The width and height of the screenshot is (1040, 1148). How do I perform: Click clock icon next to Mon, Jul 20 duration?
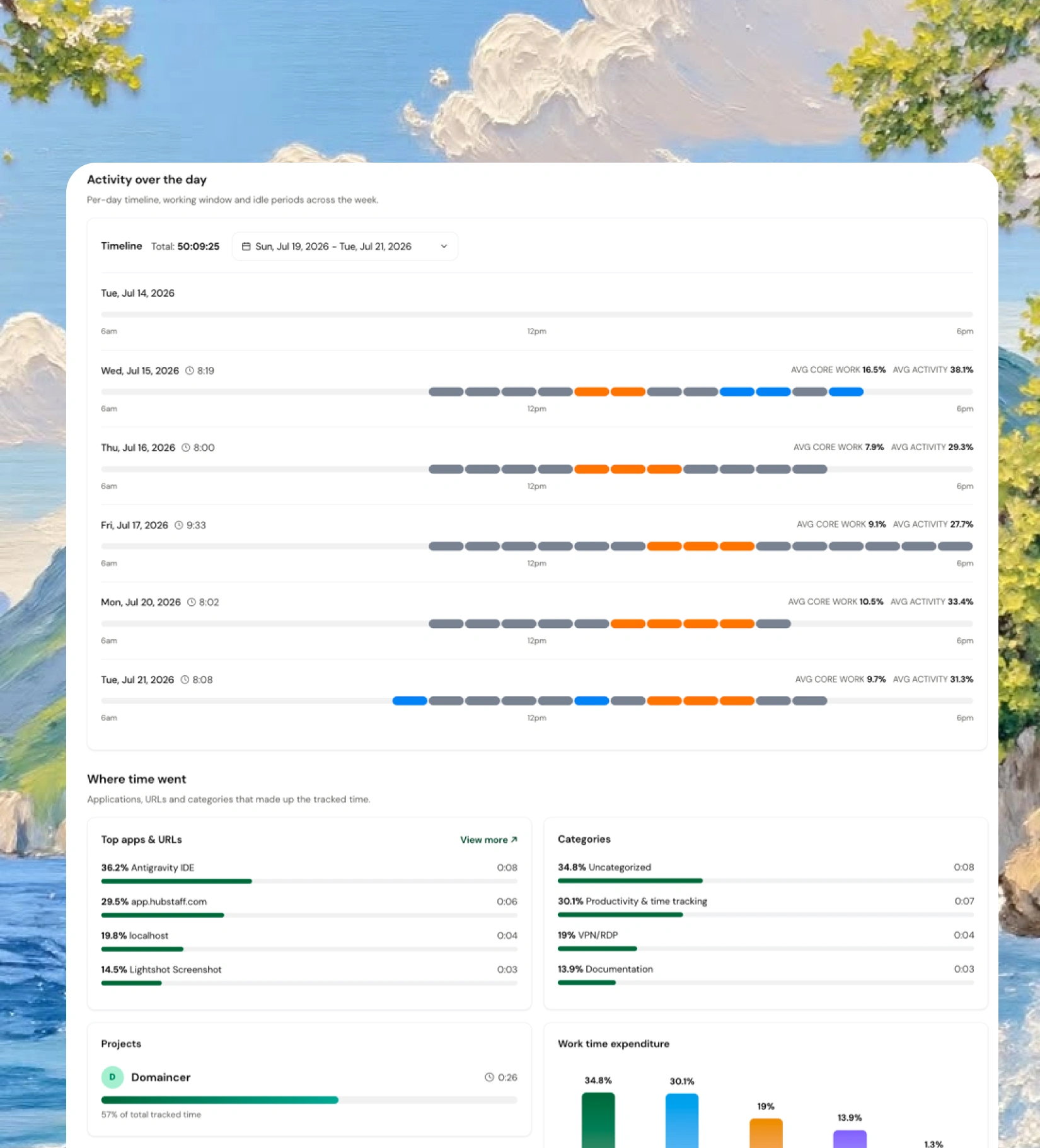click(192, 603)
